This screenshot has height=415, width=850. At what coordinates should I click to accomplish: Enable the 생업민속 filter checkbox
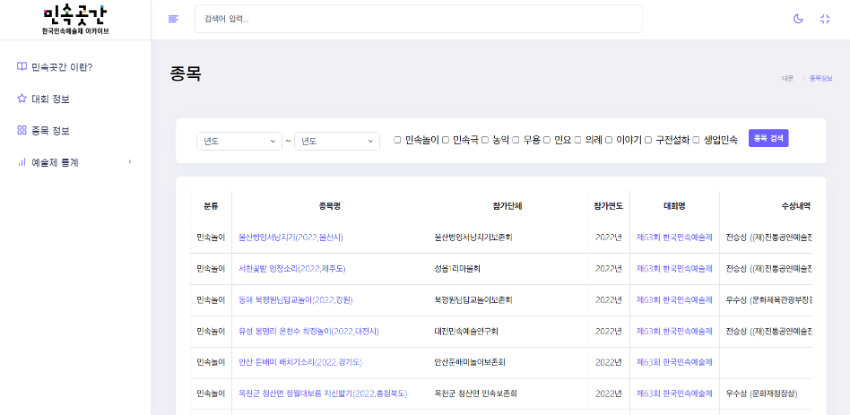[696, 140]
